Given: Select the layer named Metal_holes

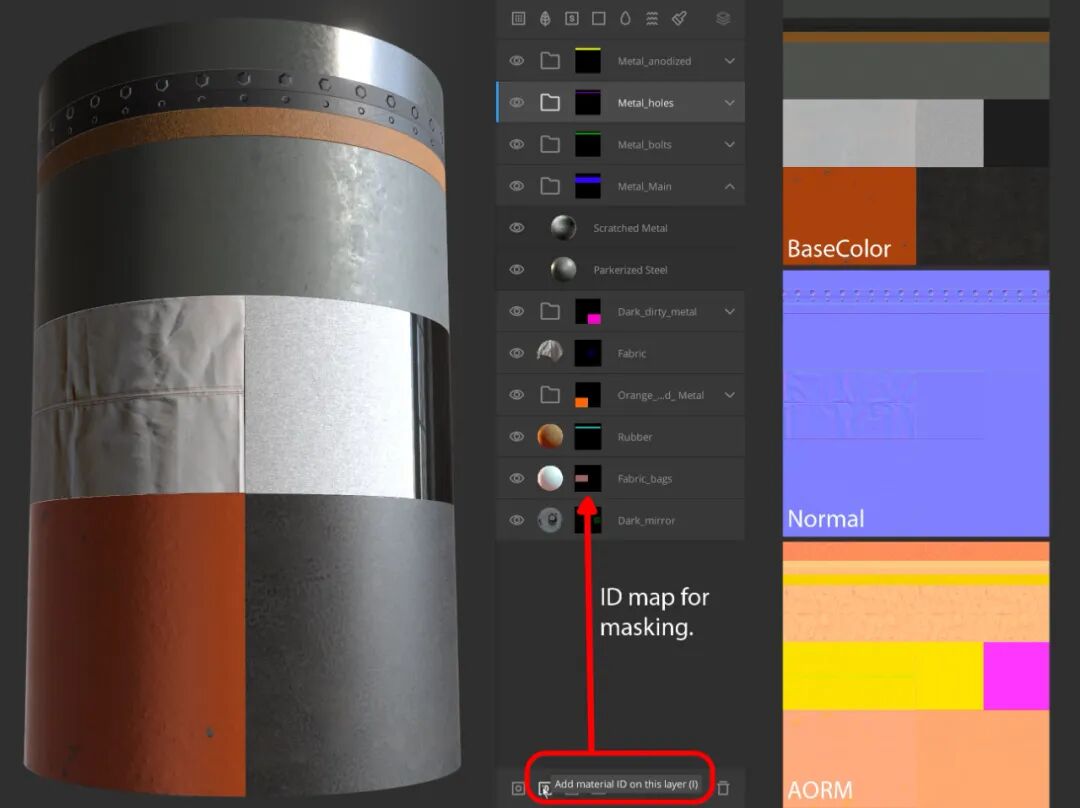Looking at the screenshot, I should pyautogui.click(x=645, y=103).
